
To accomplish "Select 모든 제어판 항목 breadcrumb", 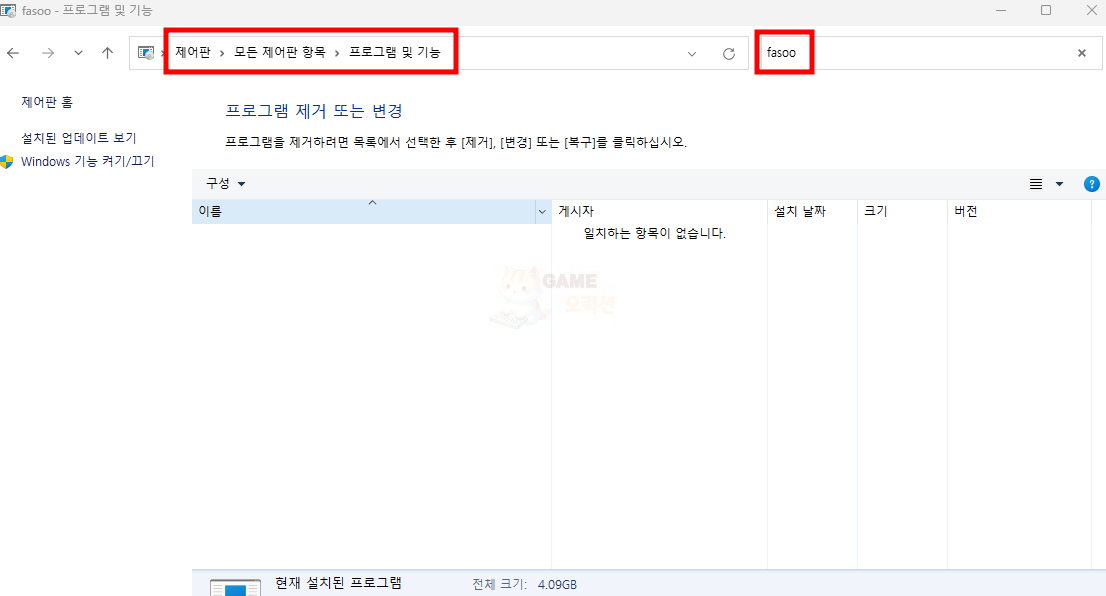I will 279,52.
